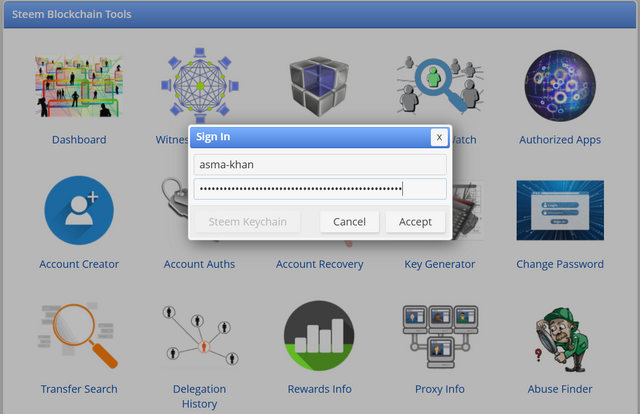Screen dimensions: 640x414
Task: Click the Steem Blockchain Tools header
Action: click(x=320, y=14)
